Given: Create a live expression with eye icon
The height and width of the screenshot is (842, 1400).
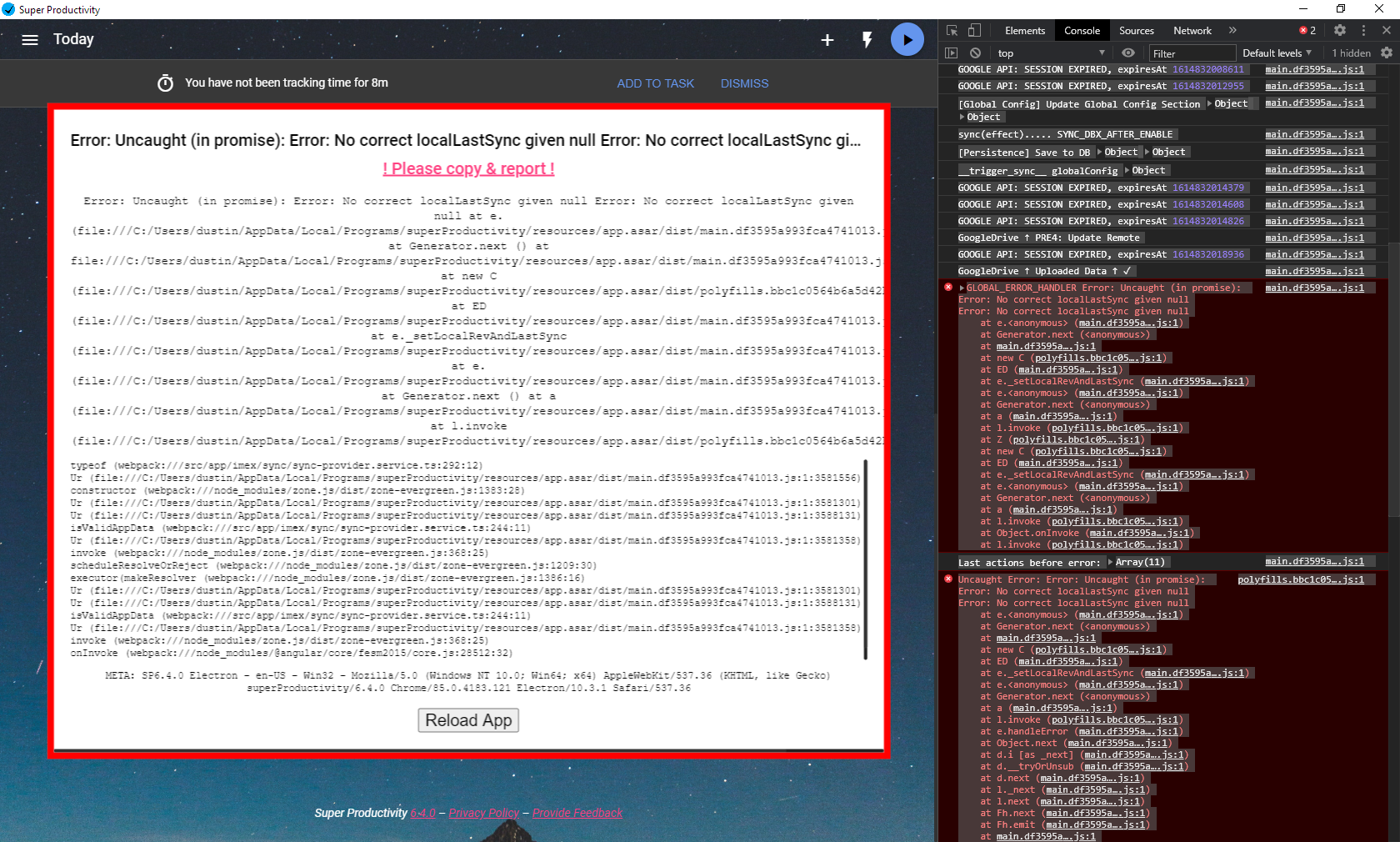Looking at the screenshot, I should [x=1128, y=53].
